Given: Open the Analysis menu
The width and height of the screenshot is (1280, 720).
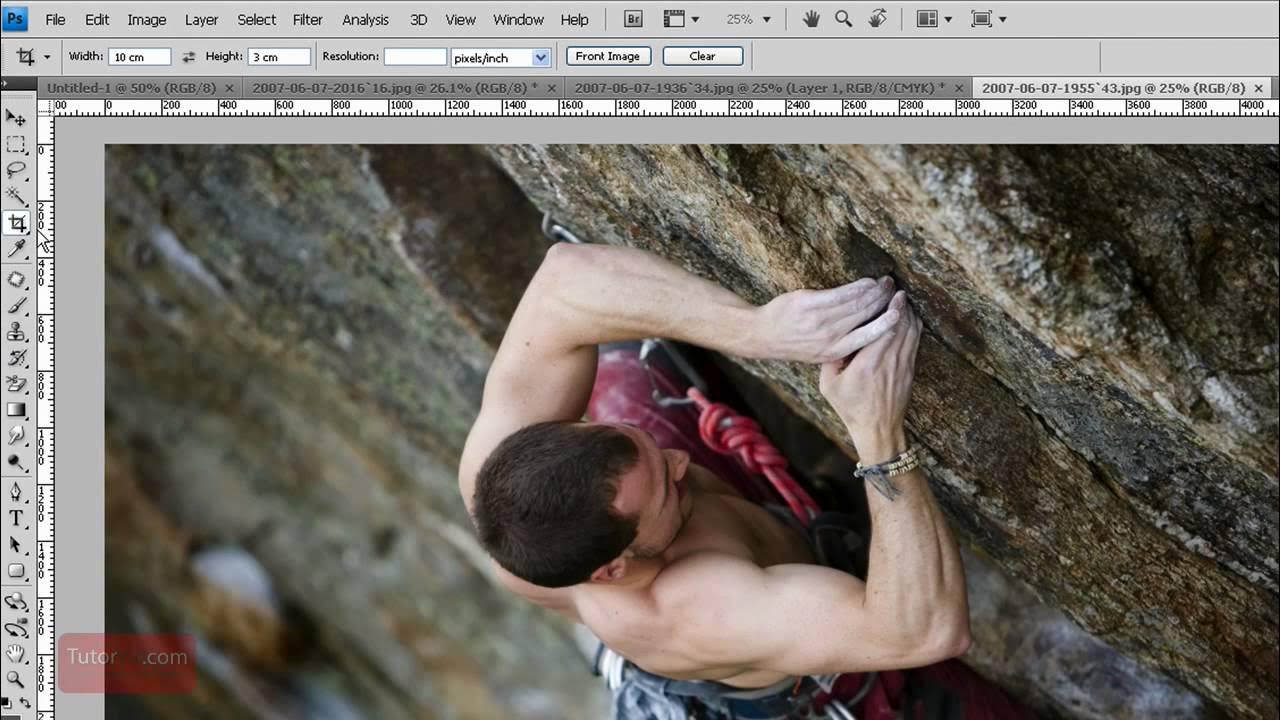Looking at the screenshot, I should pyautogui.click(x=365, y=19).
